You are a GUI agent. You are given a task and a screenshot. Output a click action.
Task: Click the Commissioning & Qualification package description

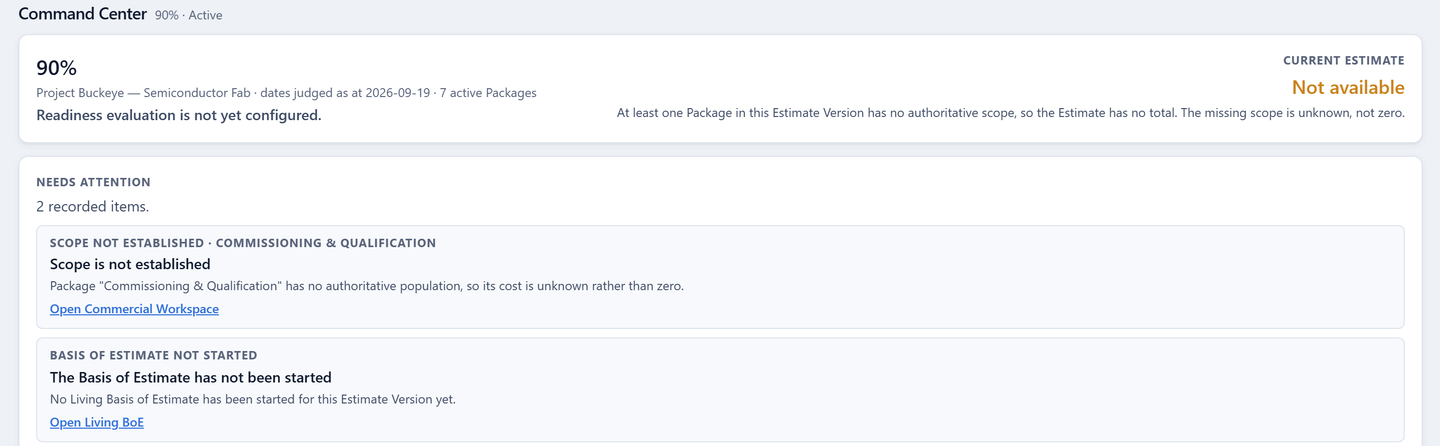[x=367, y=286]
